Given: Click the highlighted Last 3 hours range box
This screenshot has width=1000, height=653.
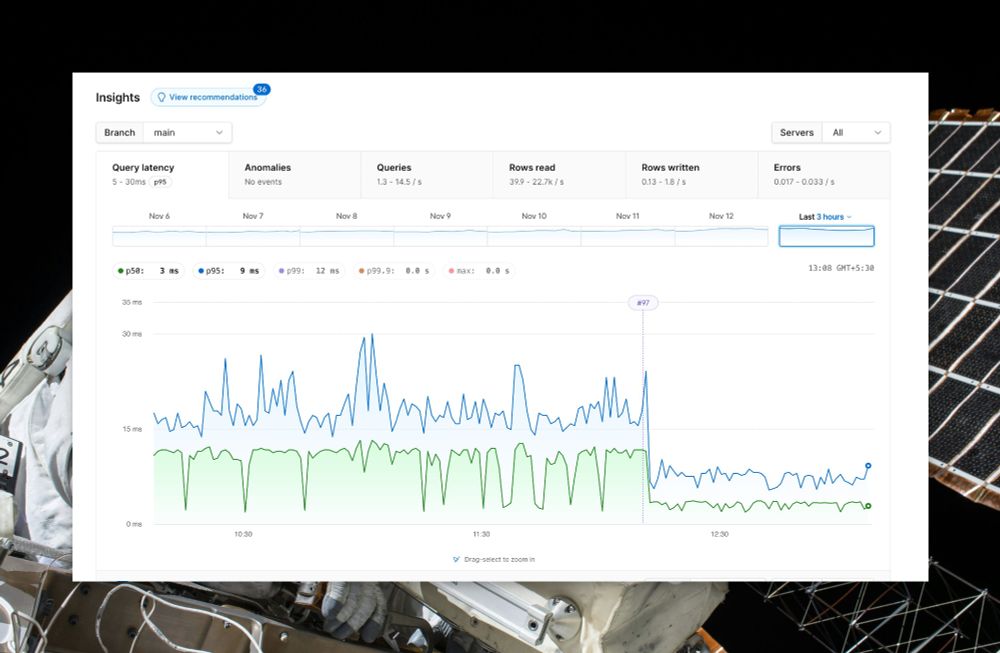Looking at the screenshot, I should [827, 236].
